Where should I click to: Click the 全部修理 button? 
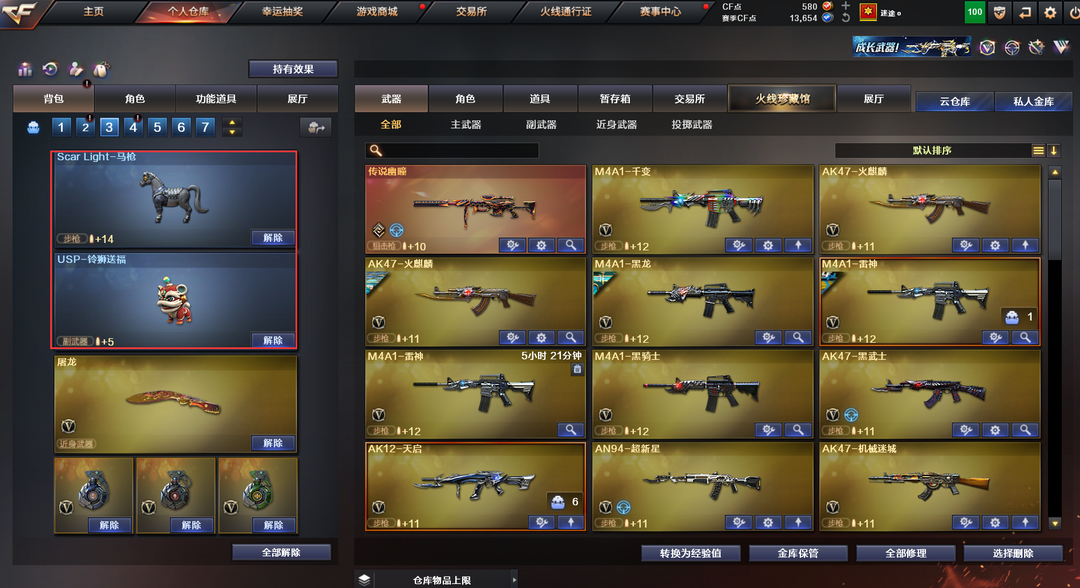point(906,553)
